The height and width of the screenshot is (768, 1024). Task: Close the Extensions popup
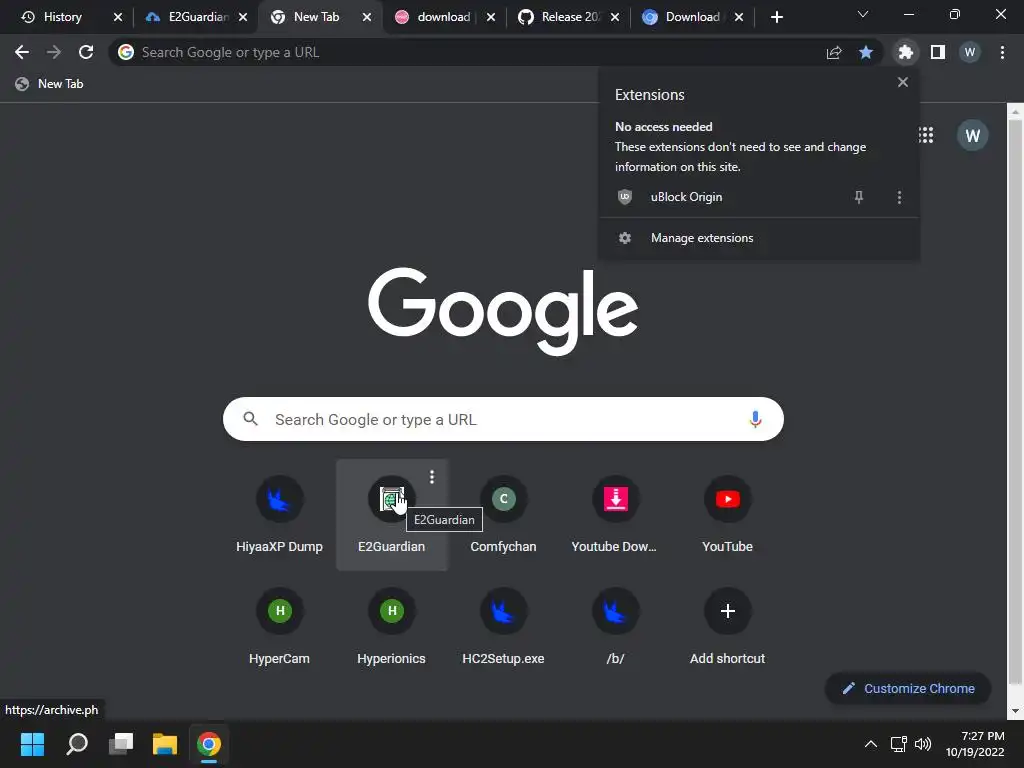point(903,82)
